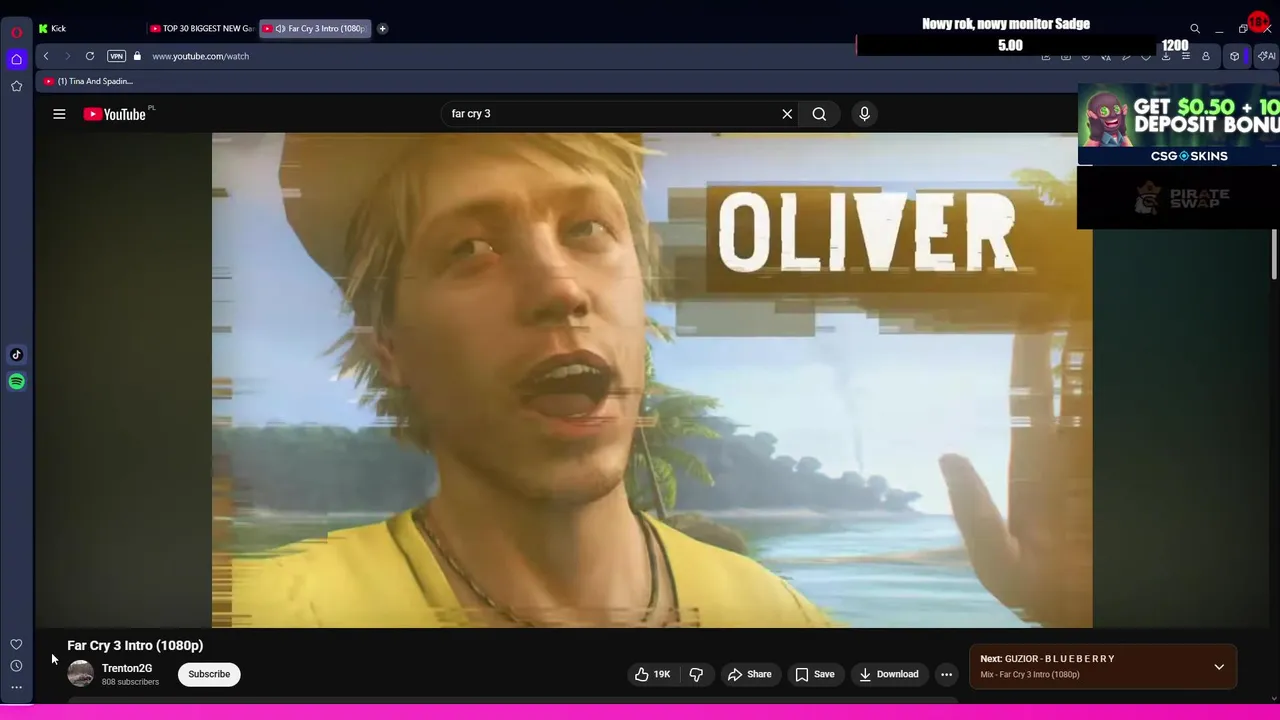
Task: View site security lock info
Action: click(137, 56)
